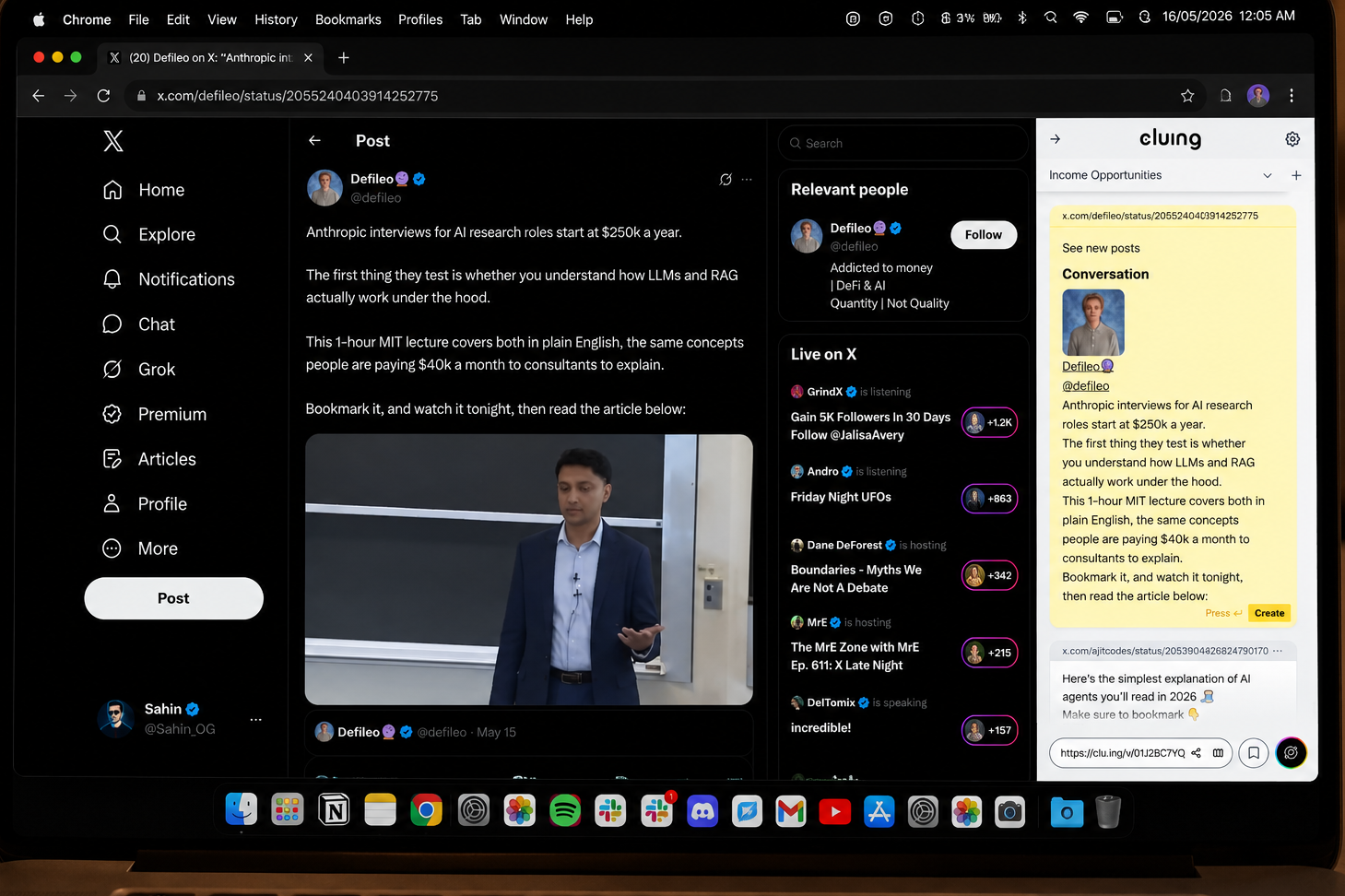Follow Defileo in Relevant people

(984, 235)
